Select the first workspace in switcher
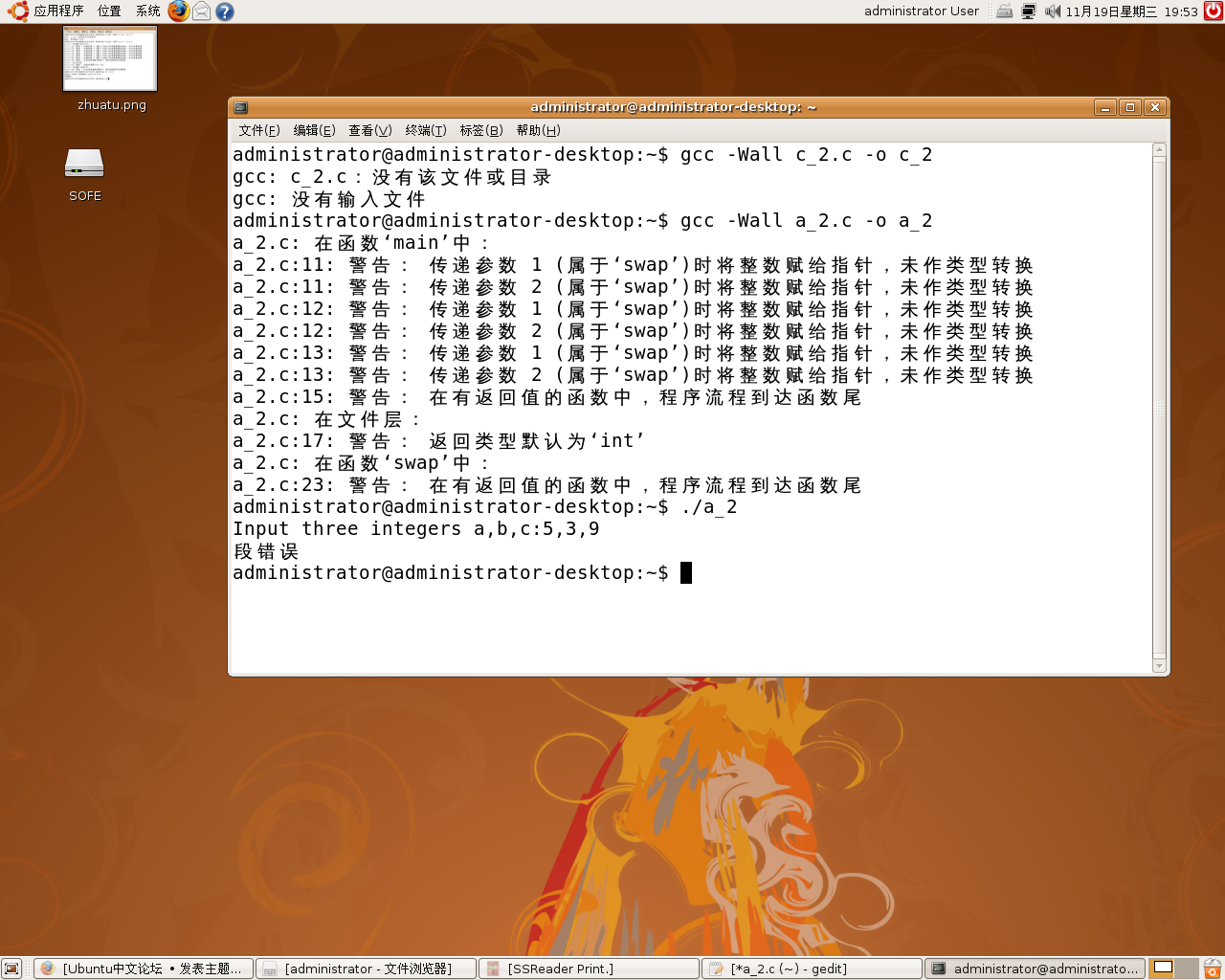 [x=1163, y=969]
